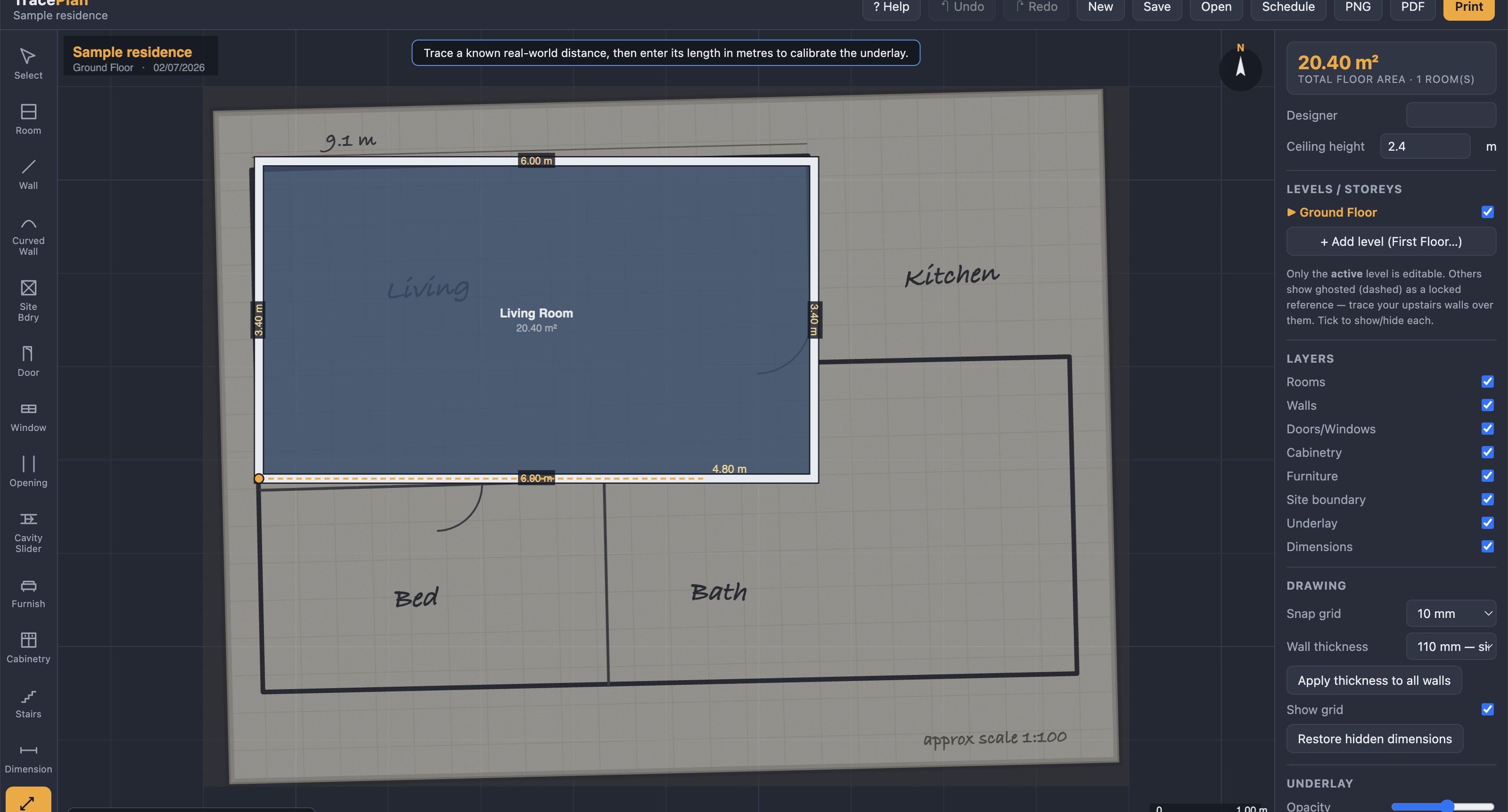Toggle Doors/Windows layer visibility

click(1487, 428)
